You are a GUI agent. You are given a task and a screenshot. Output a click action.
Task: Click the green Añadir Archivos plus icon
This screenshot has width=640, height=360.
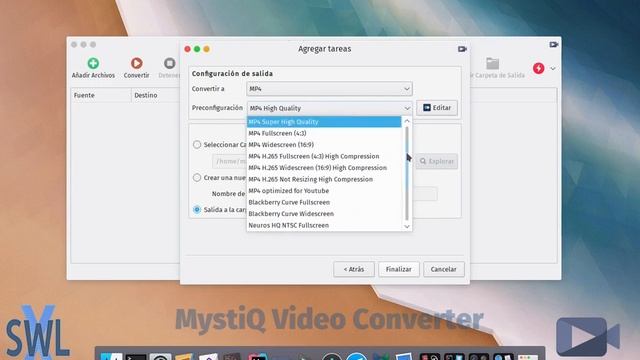[x=93, y=63]
